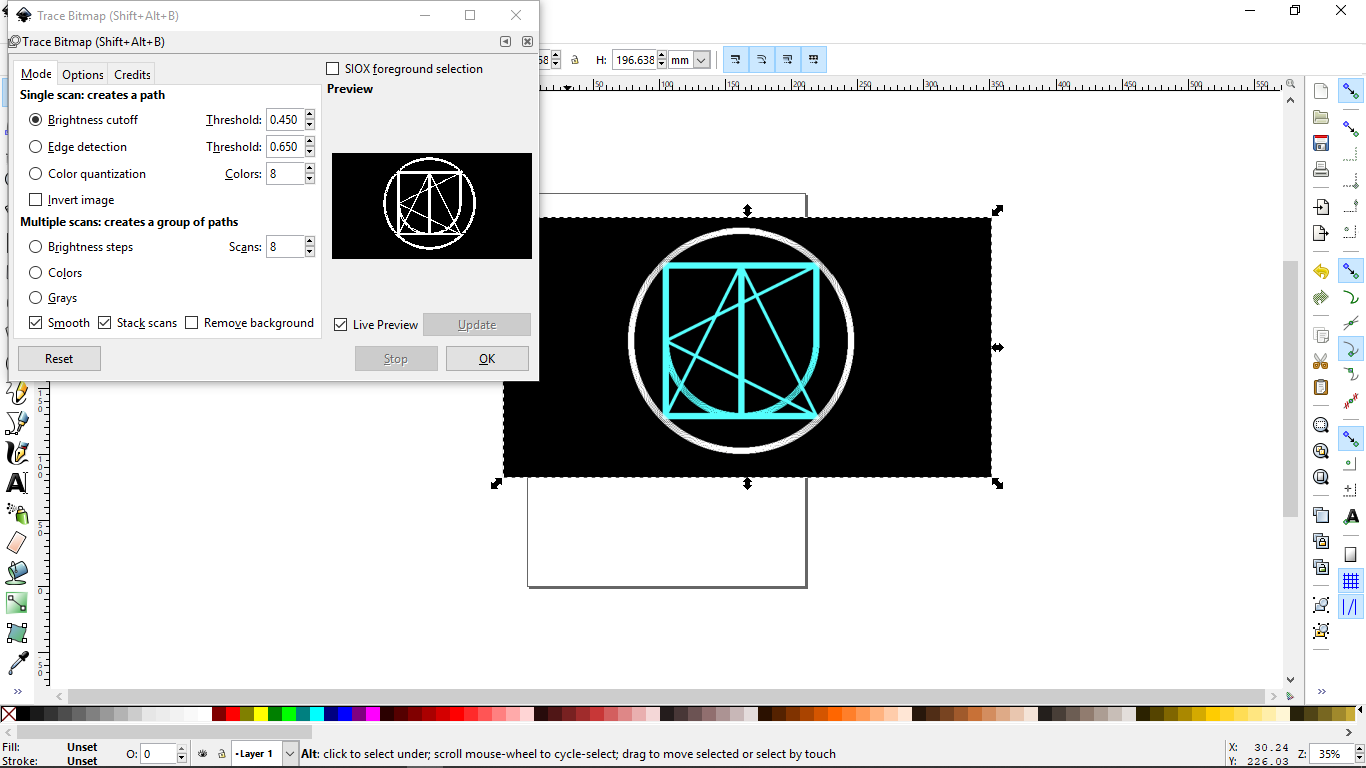The image size is (1366, 768).
Task: Click the canvas vertical scrollbar
Action: tap(1291, 388)
